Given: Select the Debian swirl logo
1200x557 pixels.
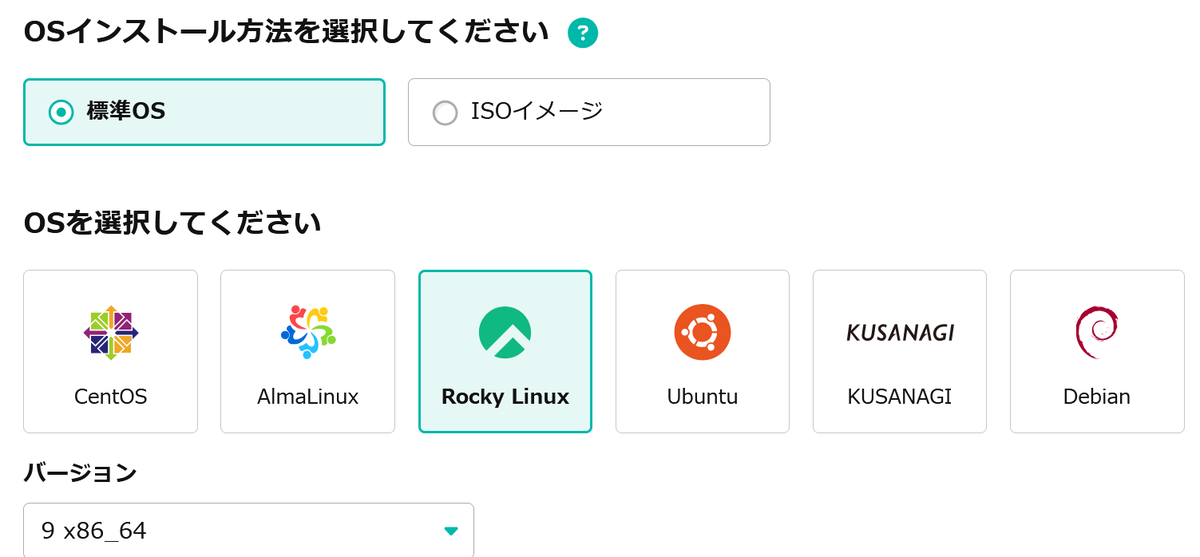Looking at the screenshot, I should coord(1097,333).
